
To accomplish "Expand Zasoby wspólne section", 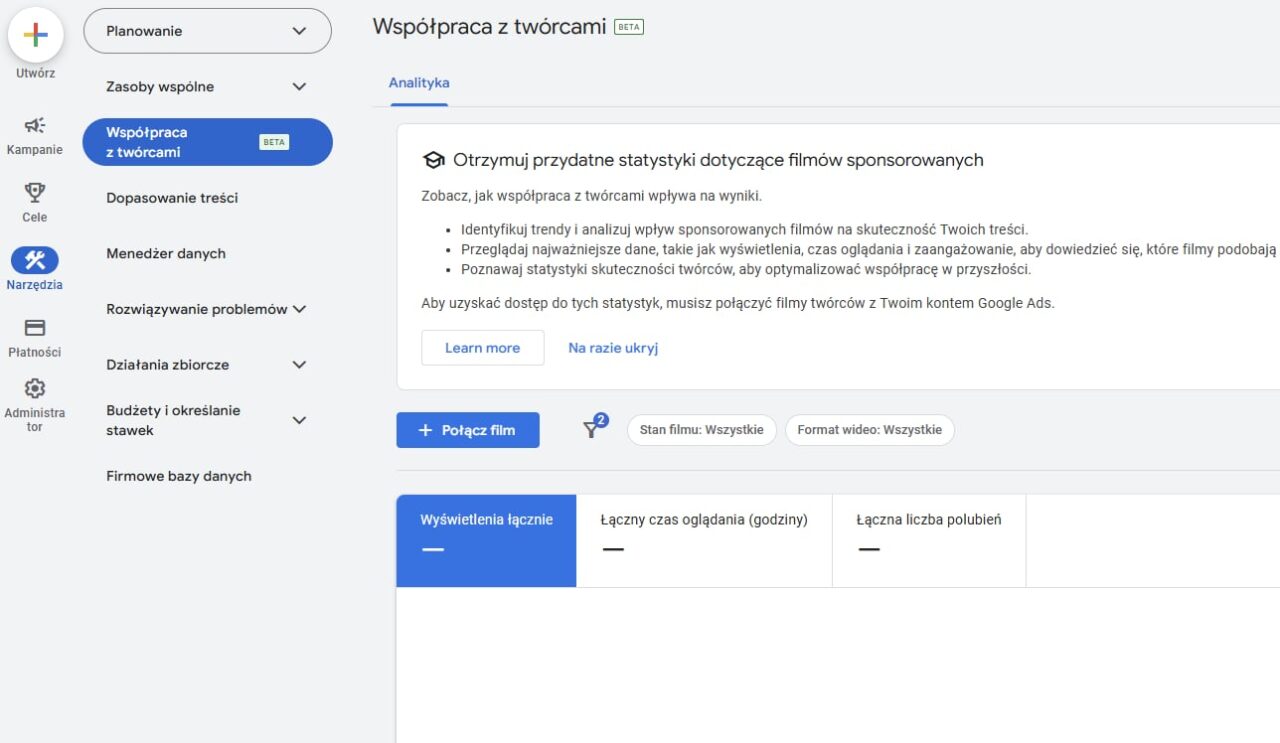I will point(299,87).
